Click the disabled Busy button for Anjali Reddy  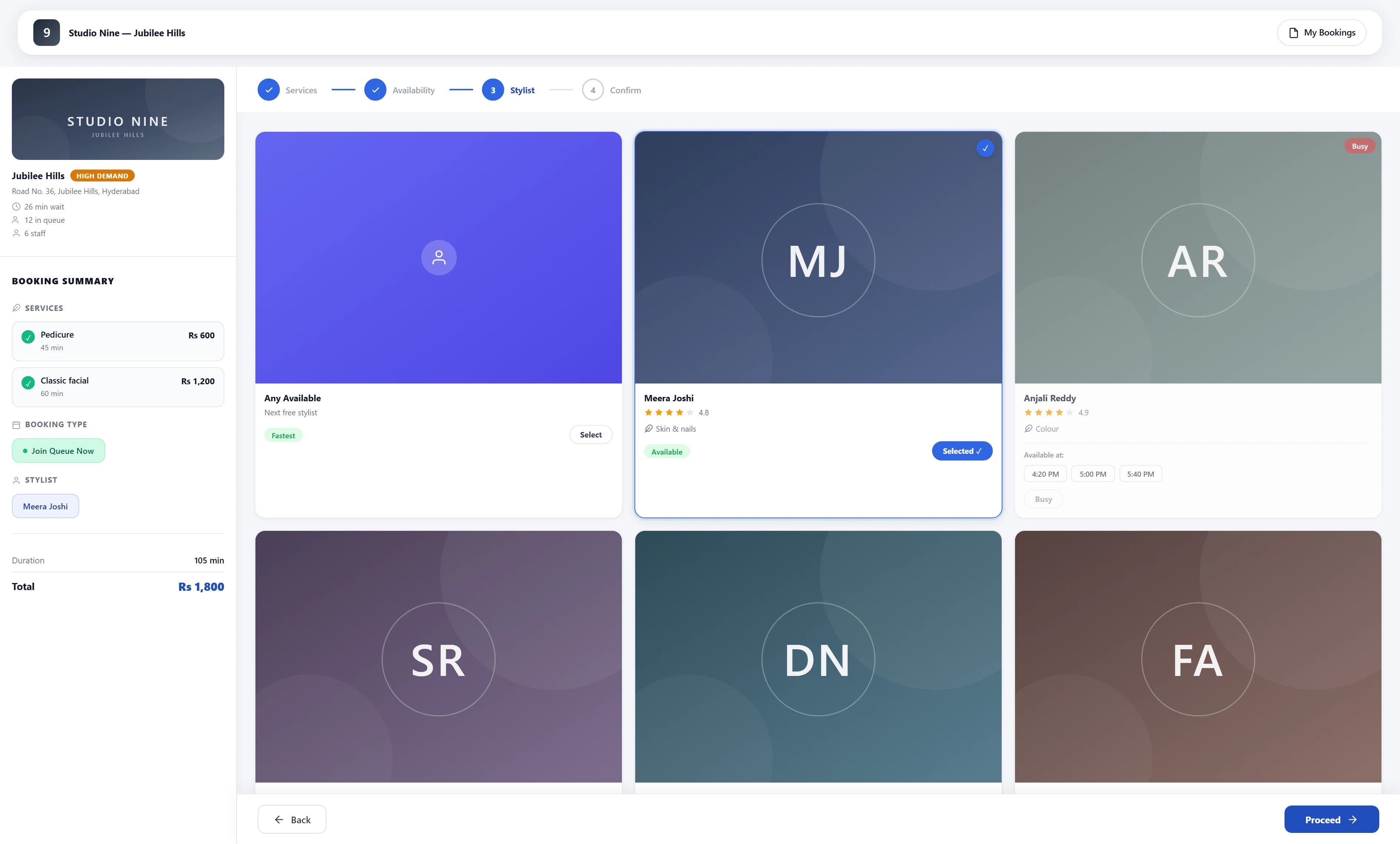tap(1043, 499)
